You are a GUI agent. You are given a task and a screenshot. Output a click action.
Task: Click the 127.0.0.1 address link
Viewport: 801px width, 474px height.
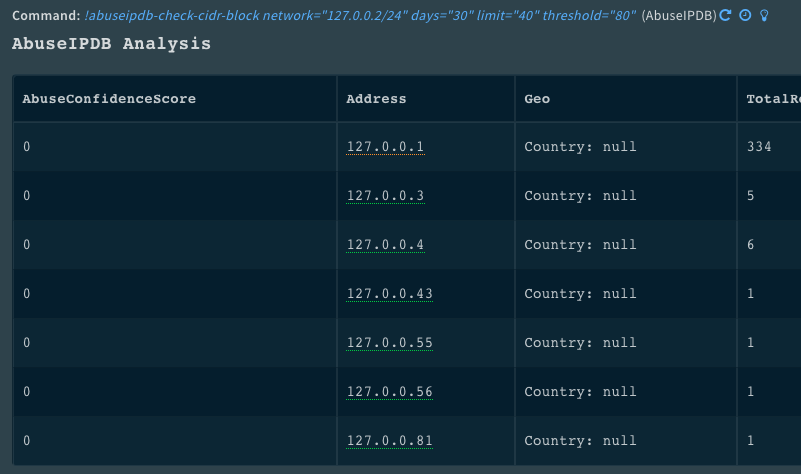[385, 147]
